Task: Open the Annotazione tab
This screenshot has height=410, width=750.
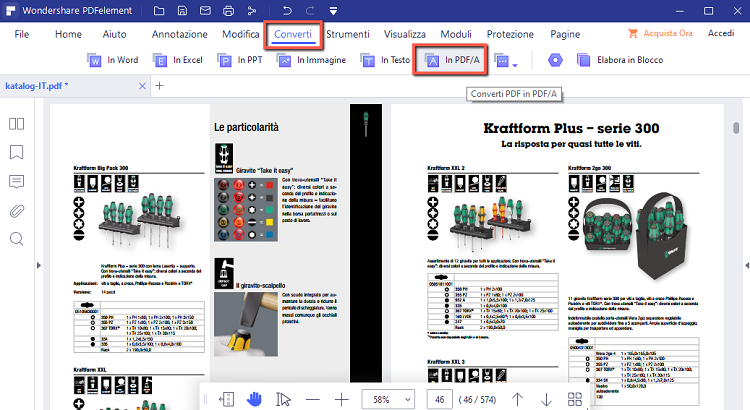Action: [x=179, y=34]
